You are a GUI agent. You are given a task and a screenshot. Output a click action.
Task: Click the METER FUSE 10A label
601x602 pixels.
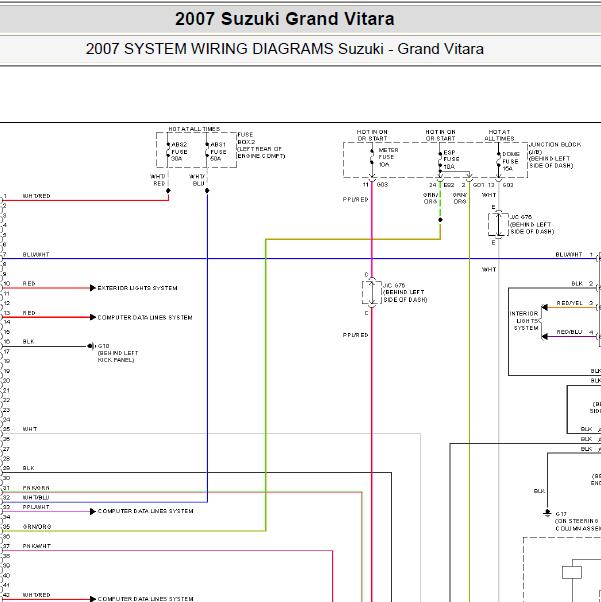point(388,157)
